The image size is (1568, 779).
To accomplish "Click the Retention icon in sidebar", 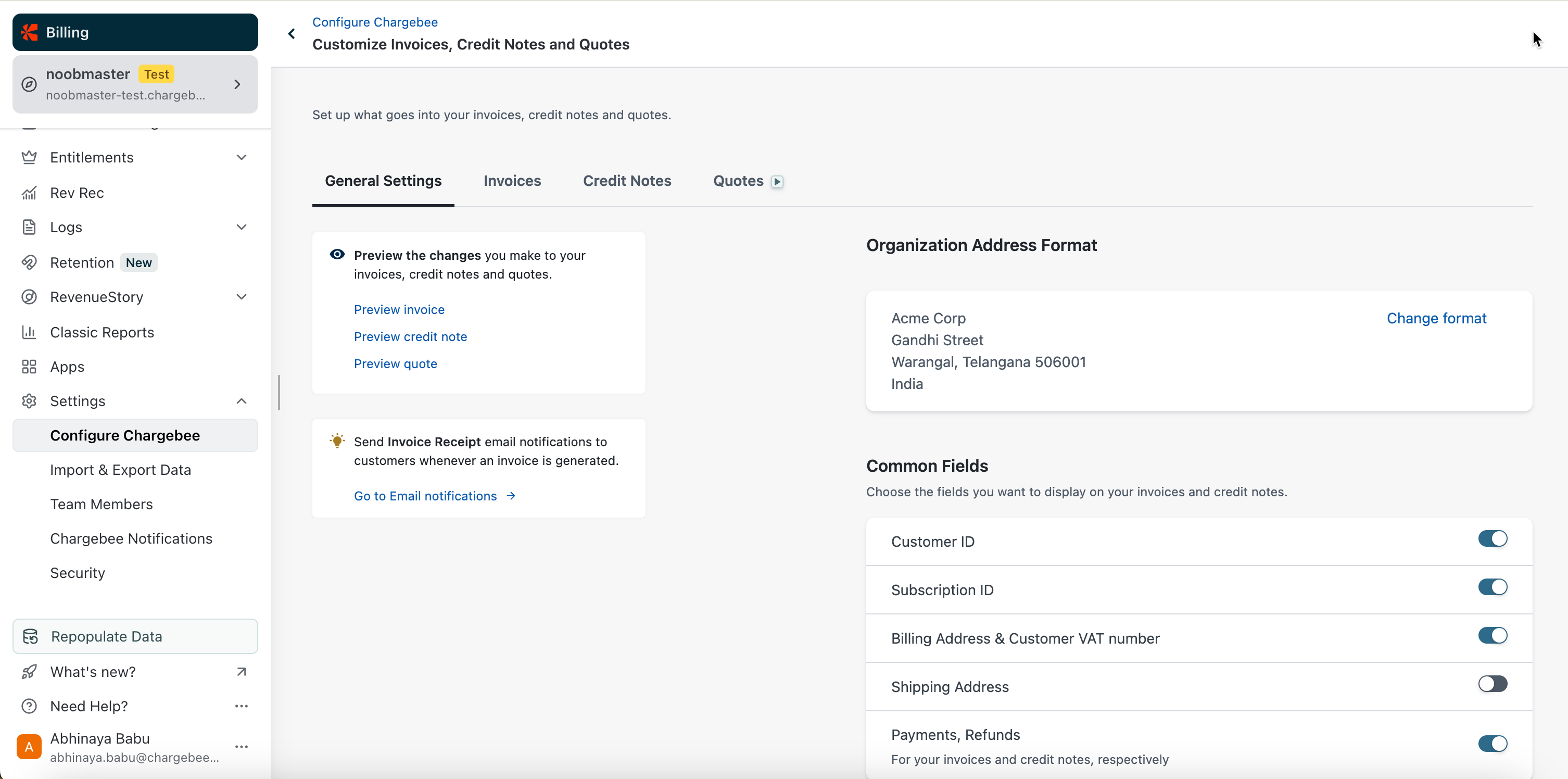I will click(29, 262).
